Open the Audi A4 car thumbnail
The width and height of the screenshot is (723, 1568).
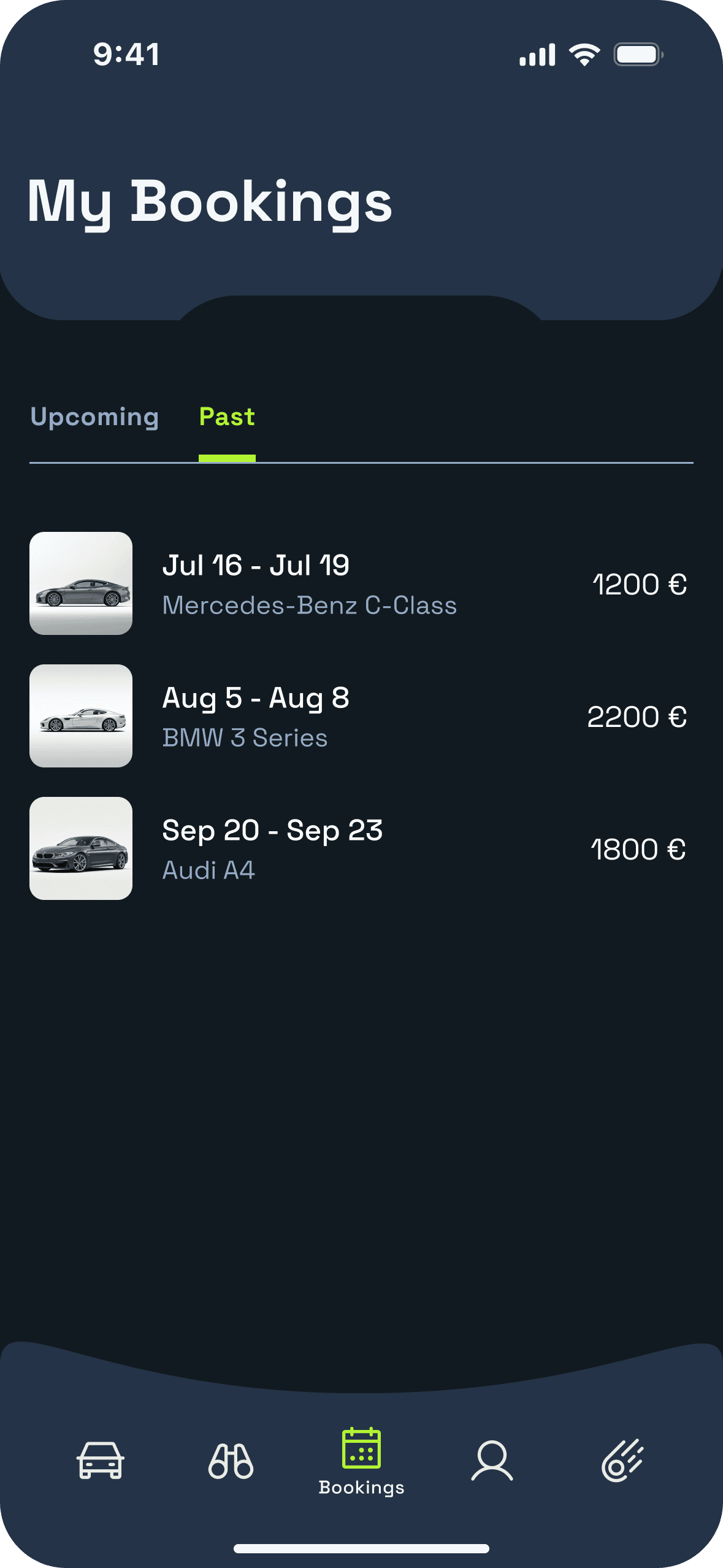click(81, 848)
